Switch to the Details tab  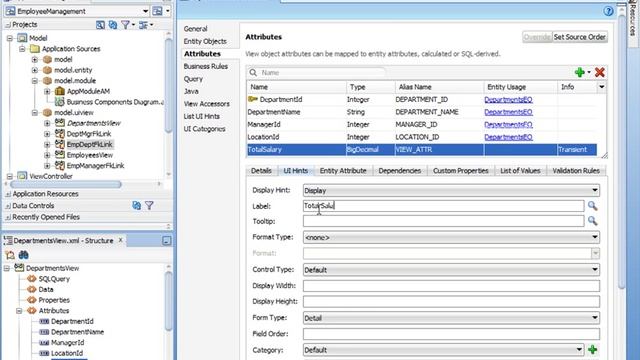(261, 171)
